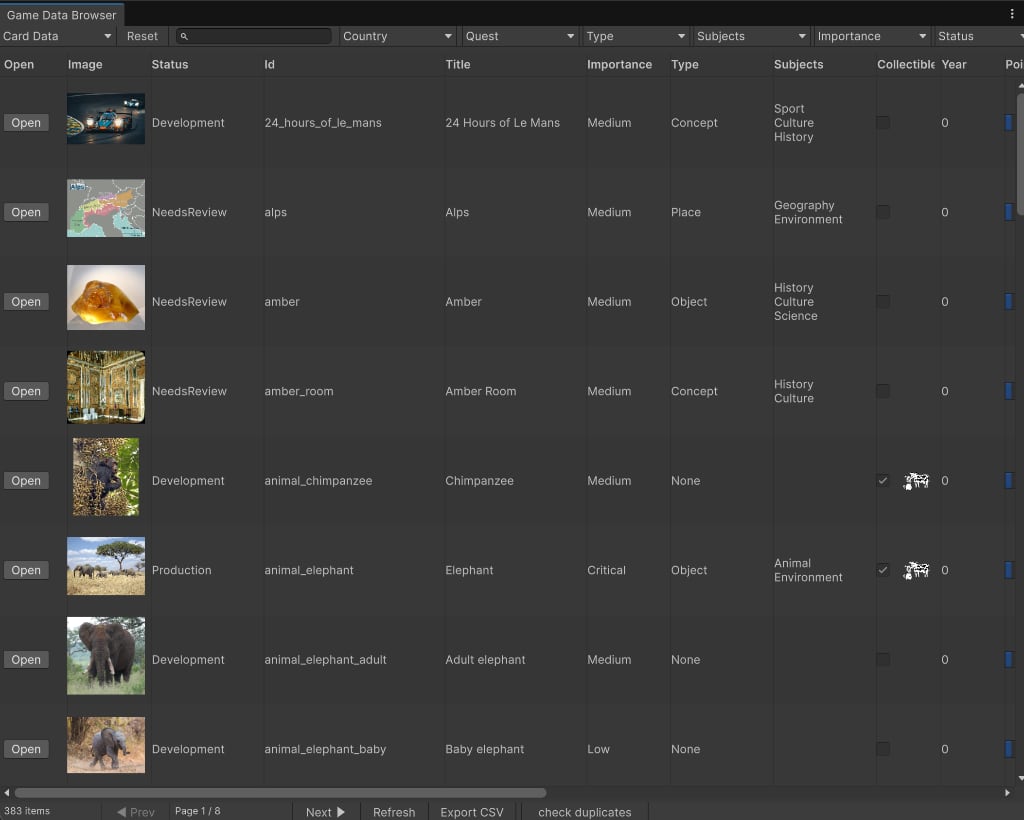Click the Export CSV button
Screen dimensions: 1024x820
472,812
